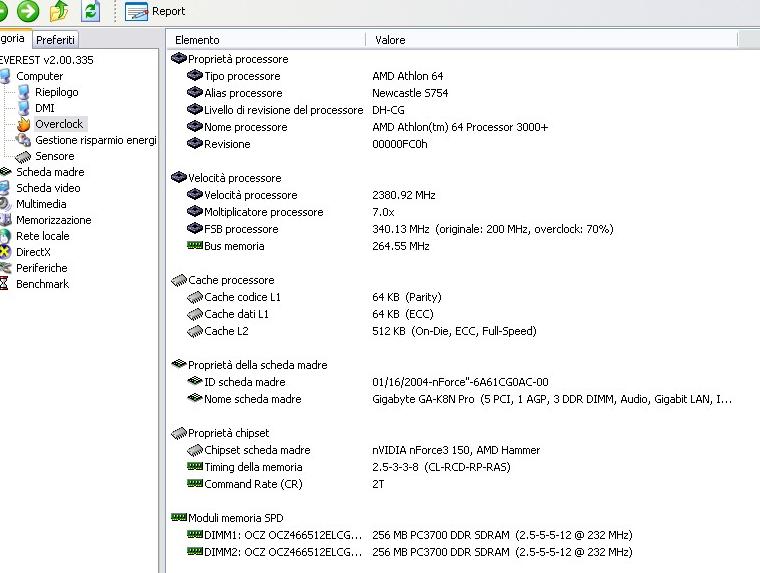The image size is (760, 573).
Task: Click the Tipo processore row icon
Action: tap(195, 75)
